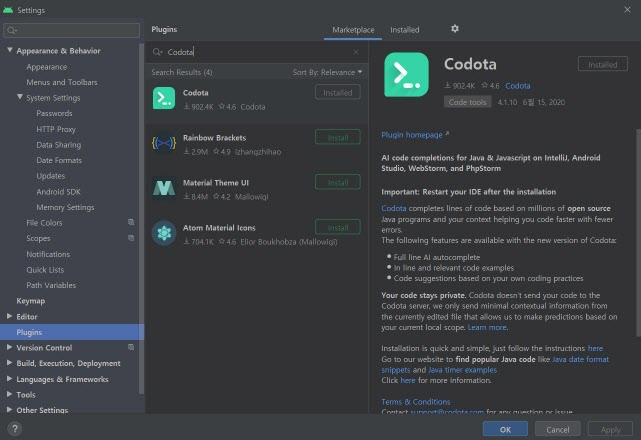Click the large Codota logo in details
This screenshot has height=440, width=641.
[406, 74]
